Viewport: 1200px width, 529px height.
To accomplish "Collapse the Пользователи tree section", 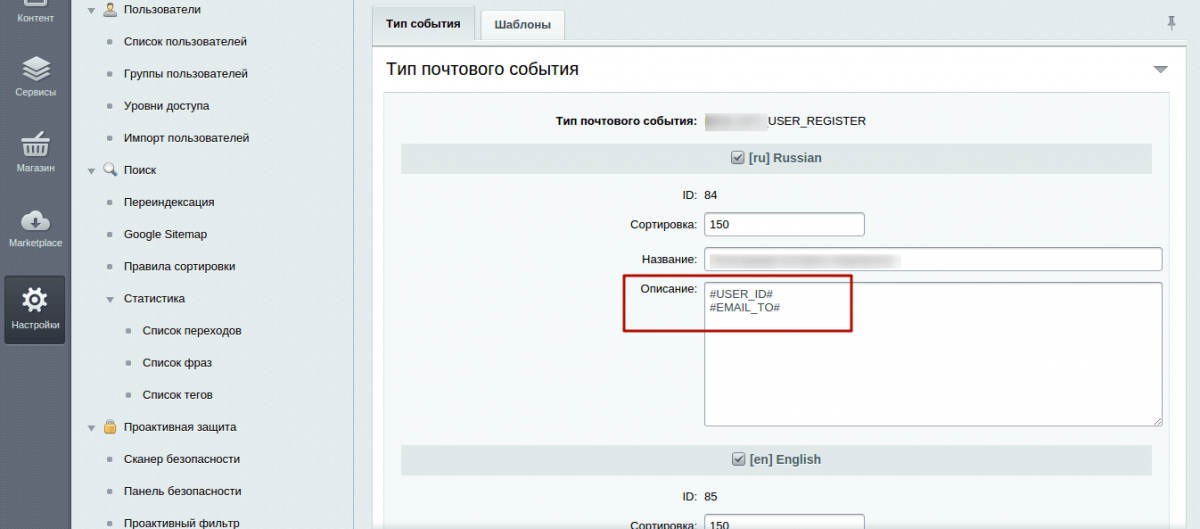I will click(92, 10).
